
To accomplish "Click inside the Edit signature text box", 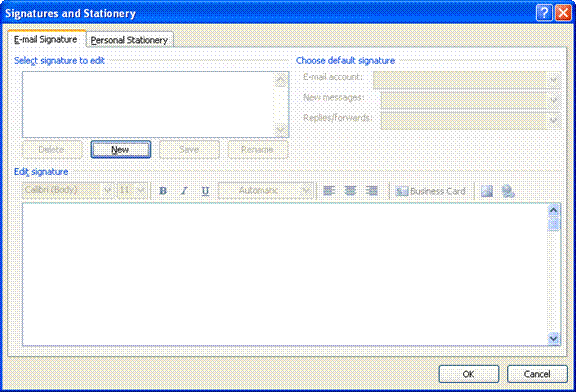I will [x=285, y=274].
